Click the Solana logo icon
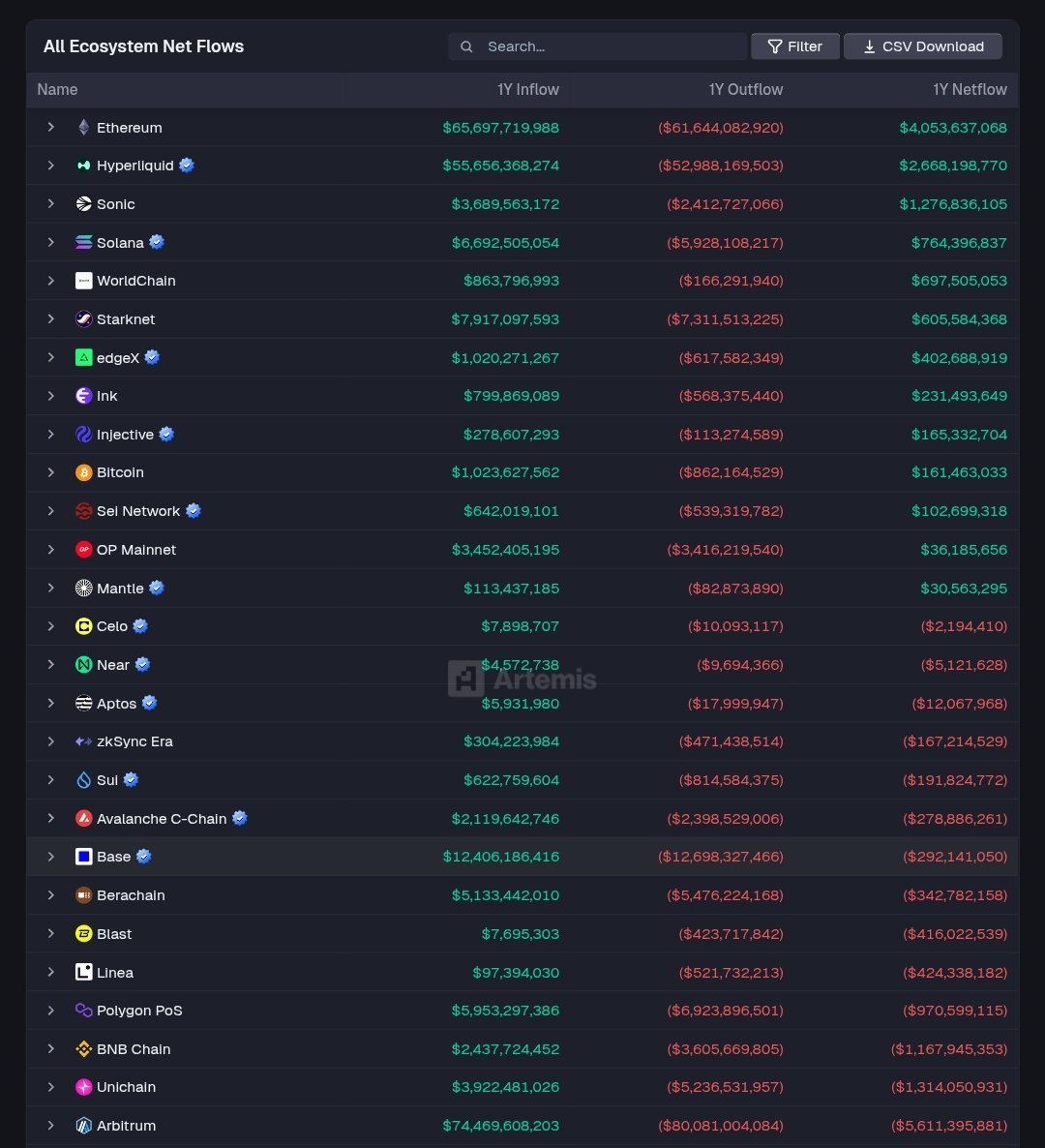Viewport: 1045px width, 1148px height. click(x=83, y=242)
